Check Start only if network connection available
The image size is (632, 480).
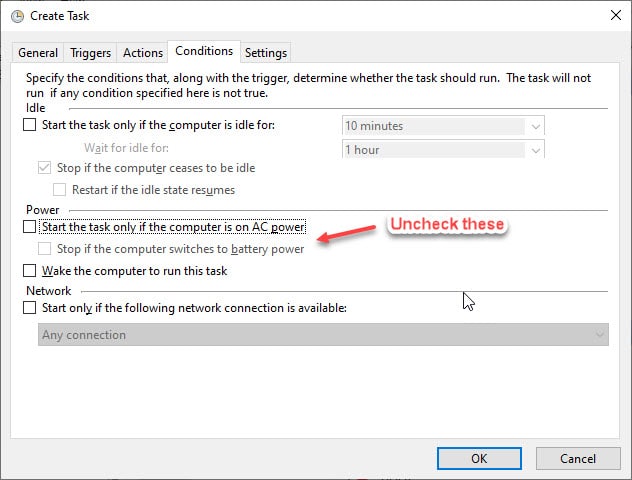pyautogui.click(x=29, y=308)
